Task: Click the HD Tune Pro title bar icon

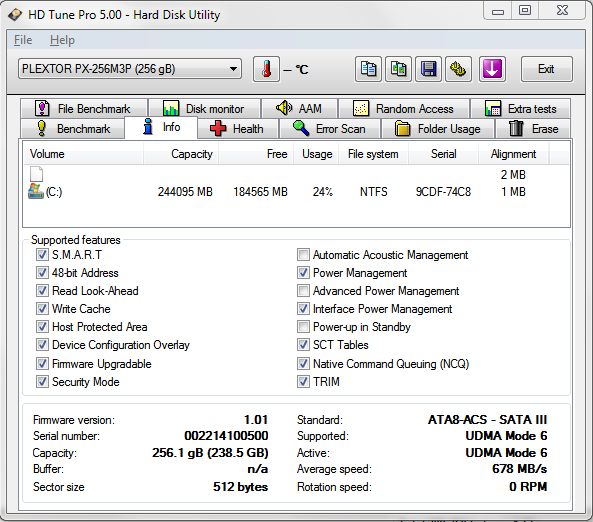Action: 15,15
